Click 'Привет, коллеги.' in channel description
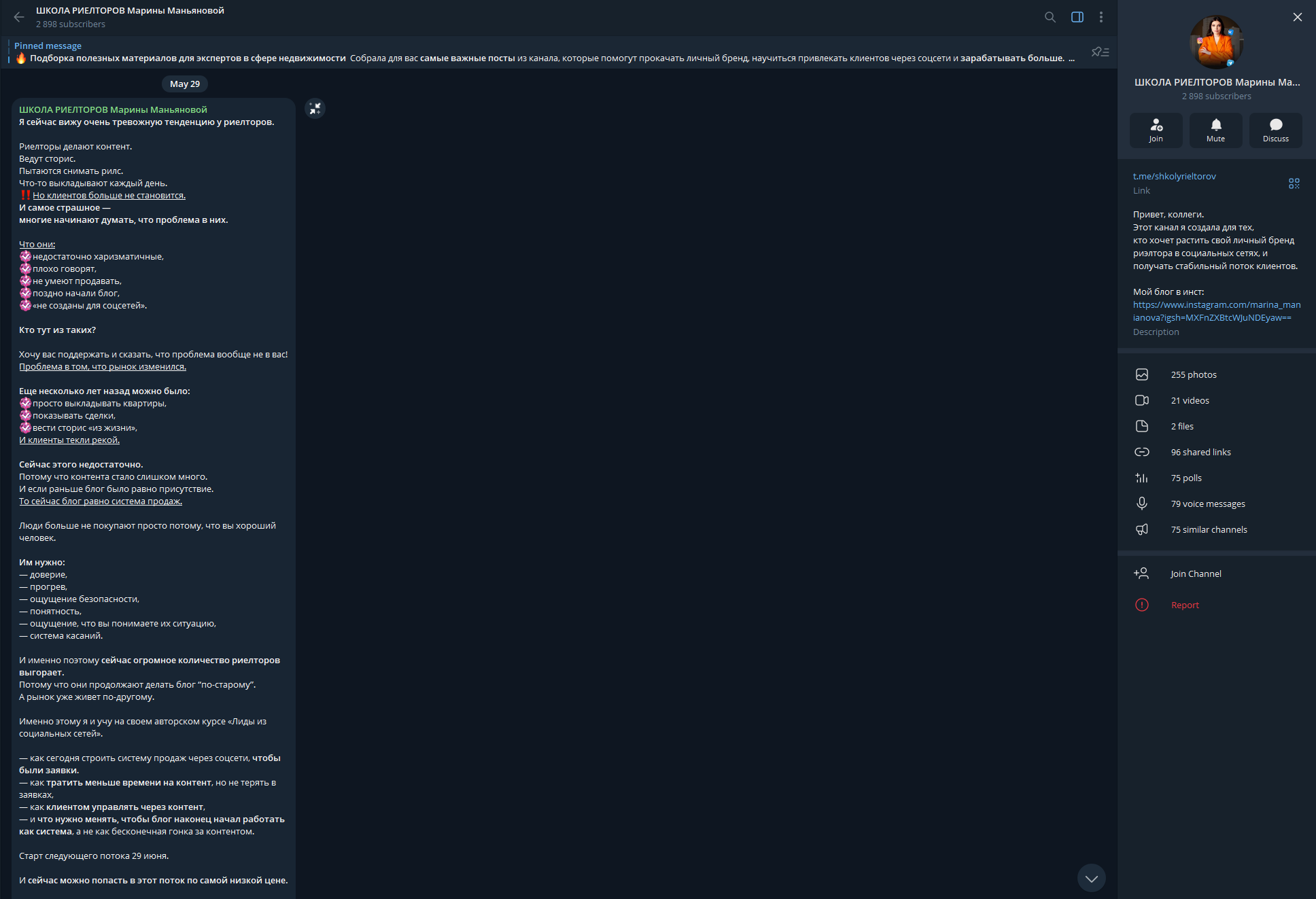The image size is (1316, 899). pyautogui.click(x=1168, y=214)
